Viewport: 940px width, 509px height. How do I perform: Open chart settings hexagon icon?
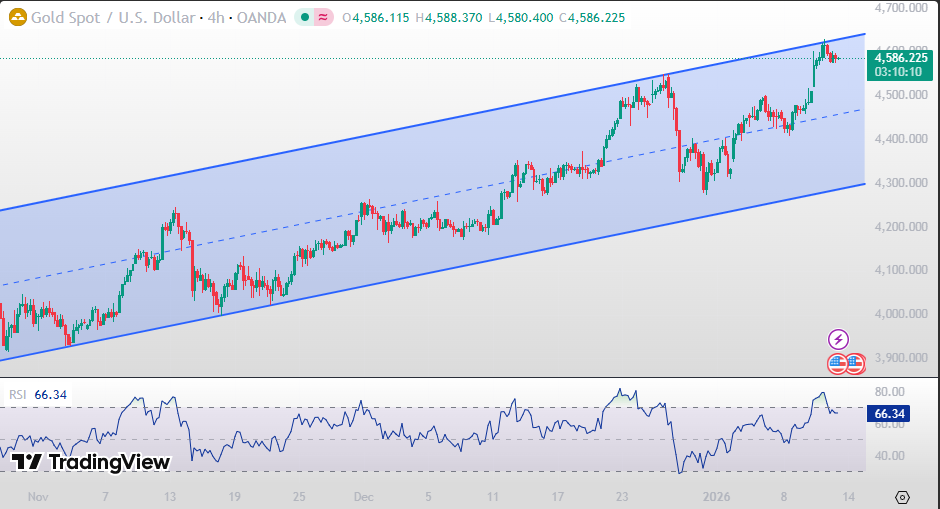pos(902,497)
